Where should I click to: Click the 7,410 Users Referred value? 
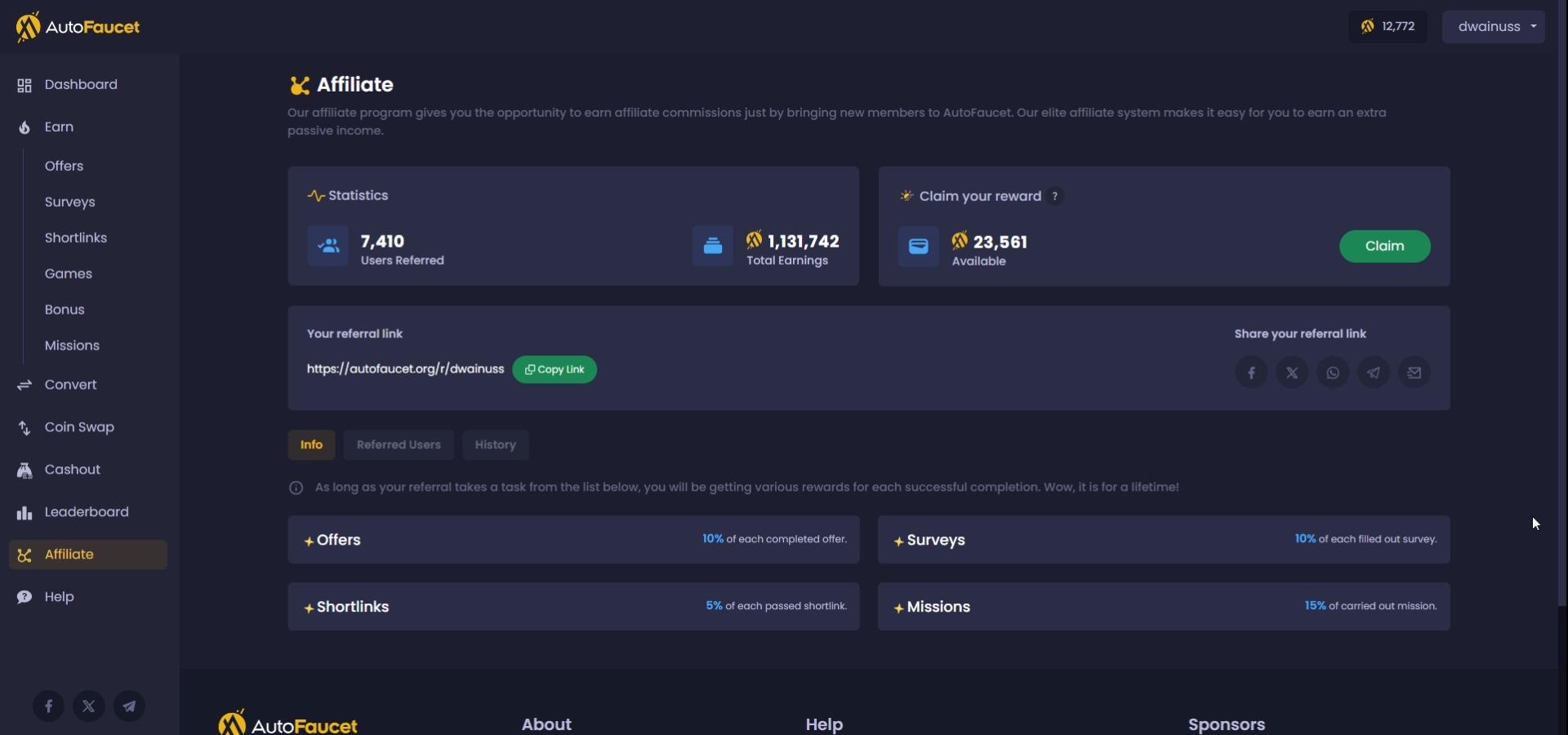click(383, 242)
